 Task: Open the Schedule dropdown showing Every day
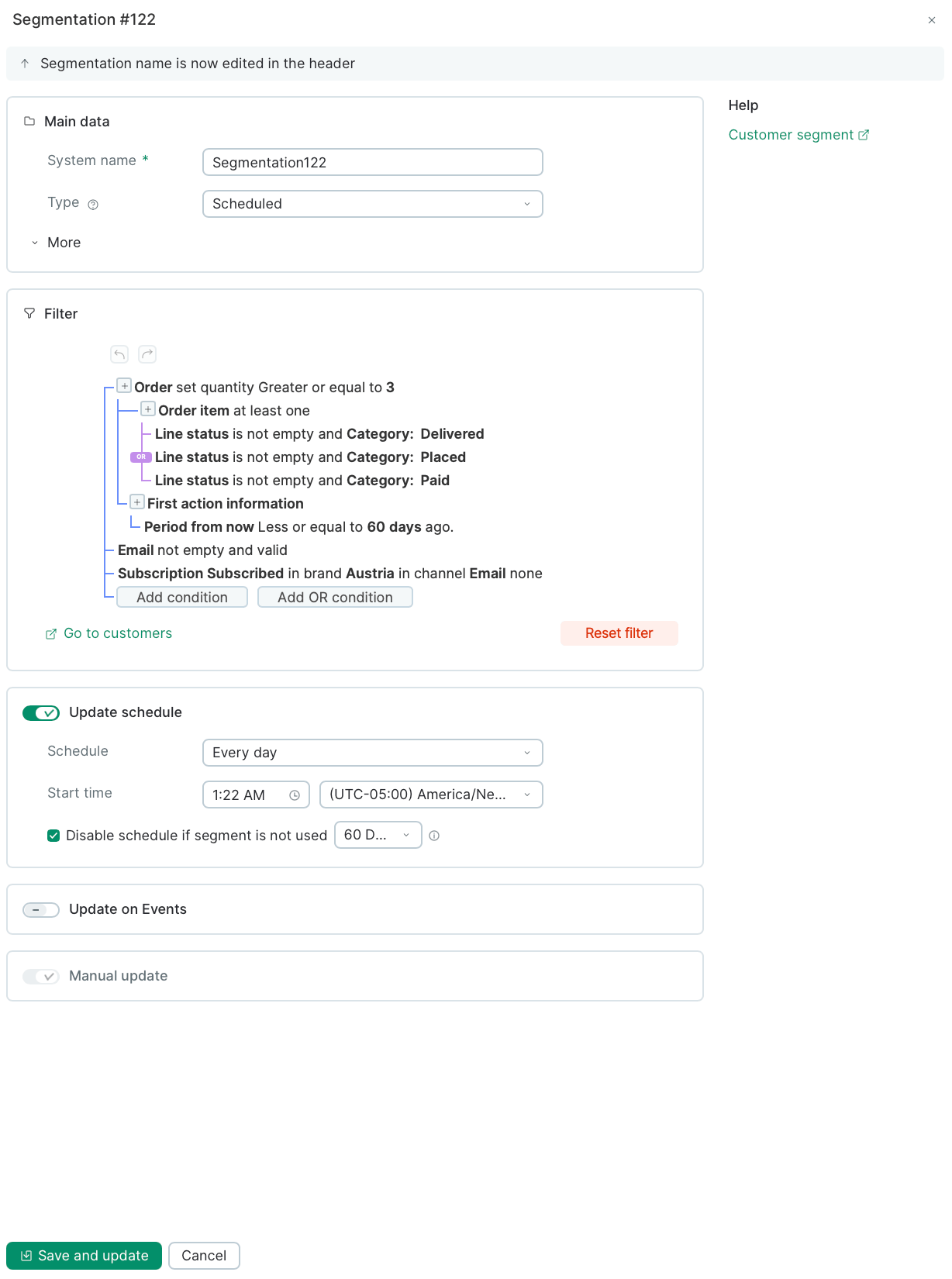point(373,753)
